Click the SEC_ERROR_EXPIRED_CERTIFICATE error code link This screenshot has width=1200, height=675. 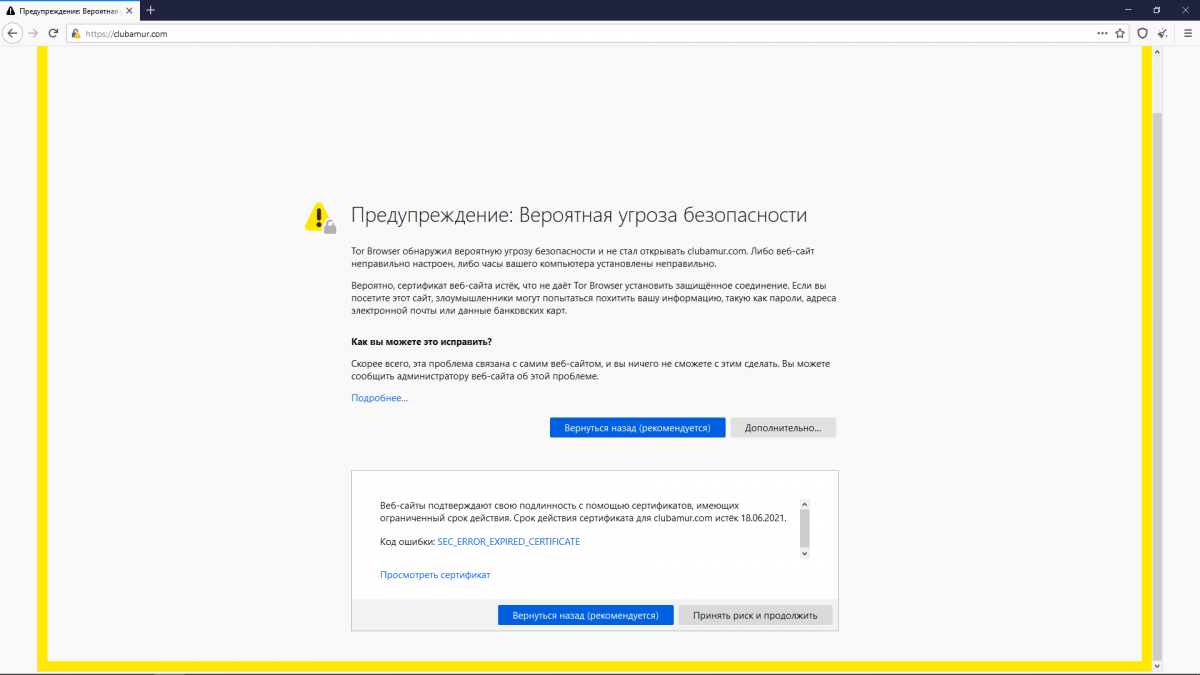(x=508, y=542)
